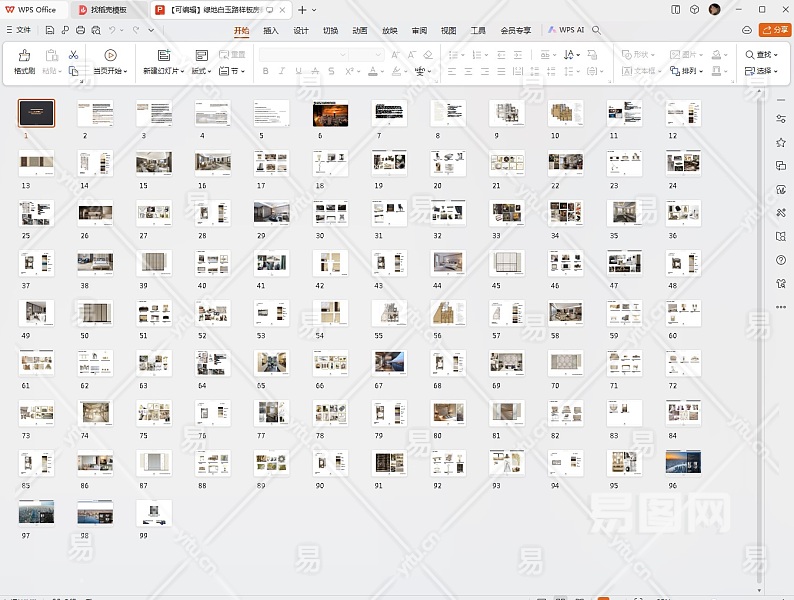Open WPS AI assistant
Viewport: 794px width, 600px height.
point(566,30)
